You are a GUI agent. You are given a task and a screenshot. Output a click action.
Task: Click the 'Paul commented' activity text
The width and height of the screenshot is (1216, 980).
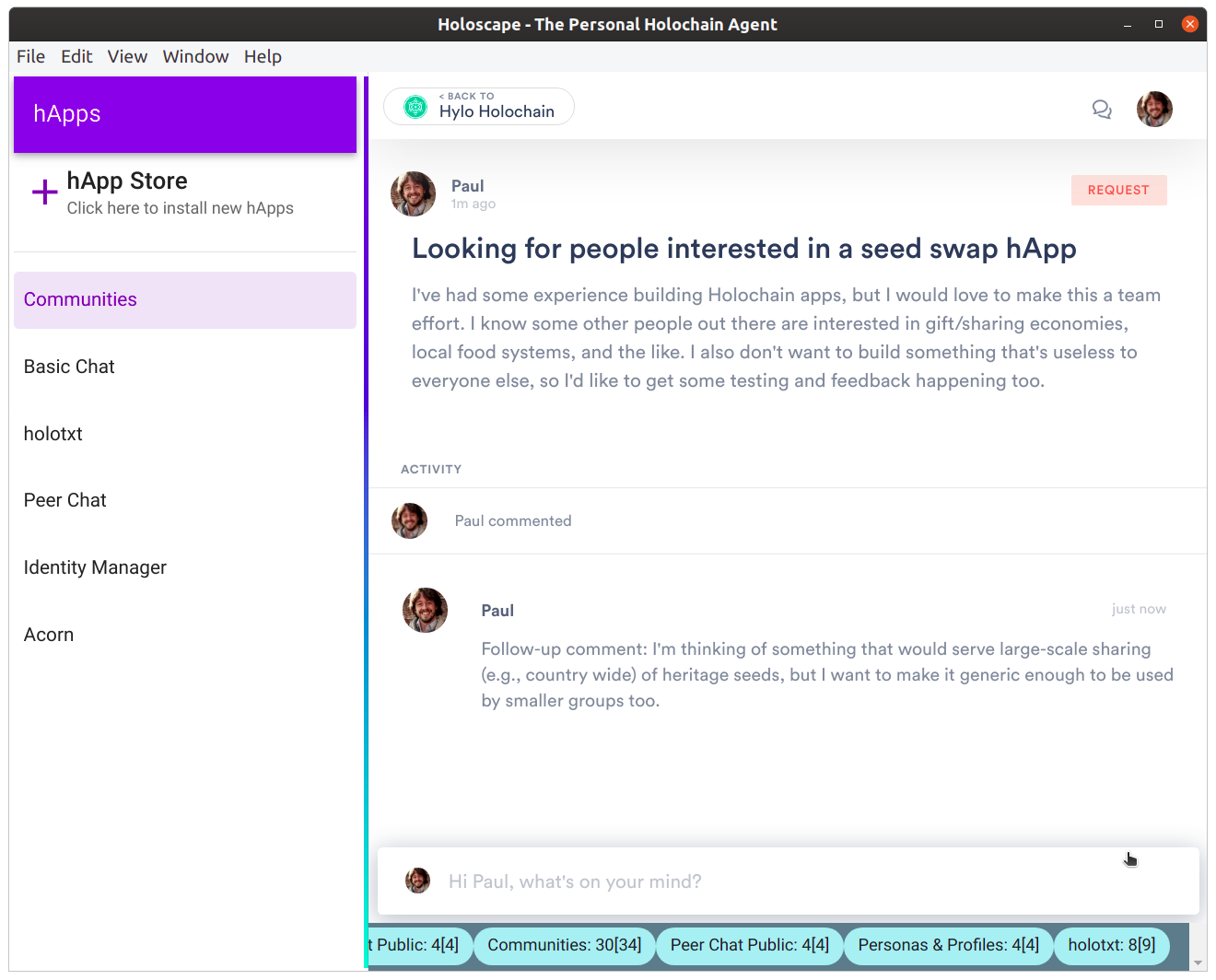[513, 521]
